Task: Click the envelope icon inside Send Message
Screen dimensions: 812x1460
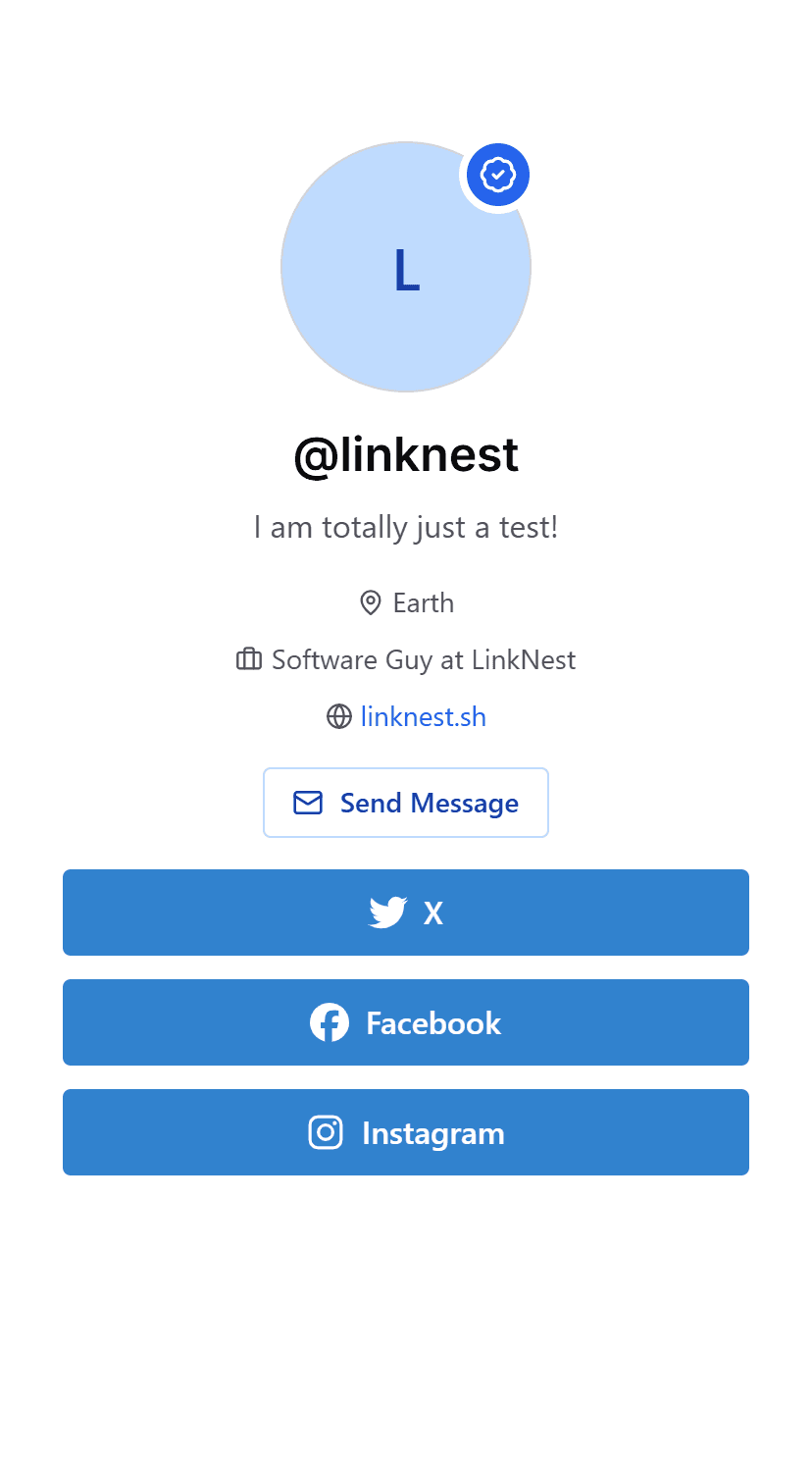Action: point(307,802)
